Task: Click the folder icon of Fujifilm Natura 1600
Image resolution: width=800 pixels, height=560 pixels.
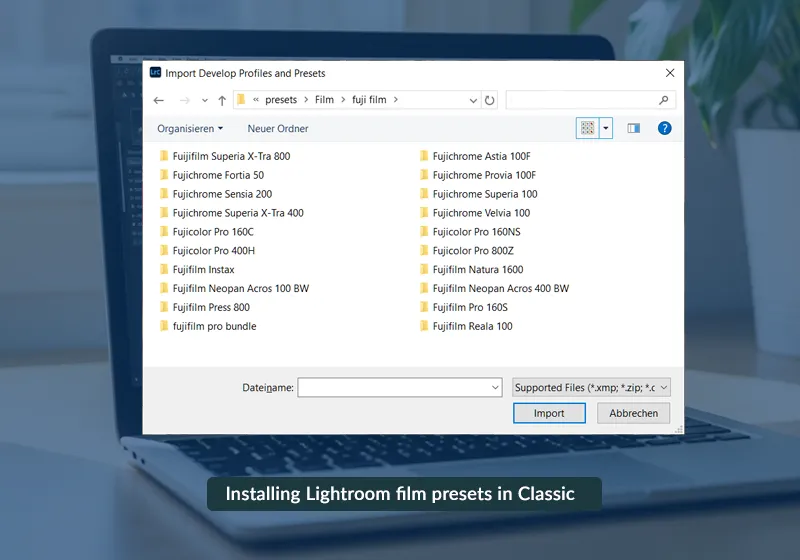Action: [424, 269]
